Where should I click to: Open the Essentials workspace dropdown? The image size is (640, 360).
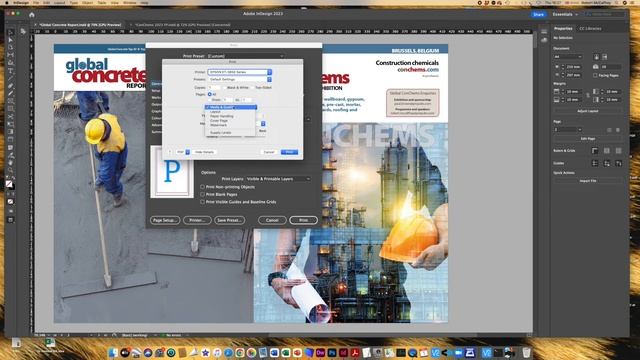tap(565, 14)
